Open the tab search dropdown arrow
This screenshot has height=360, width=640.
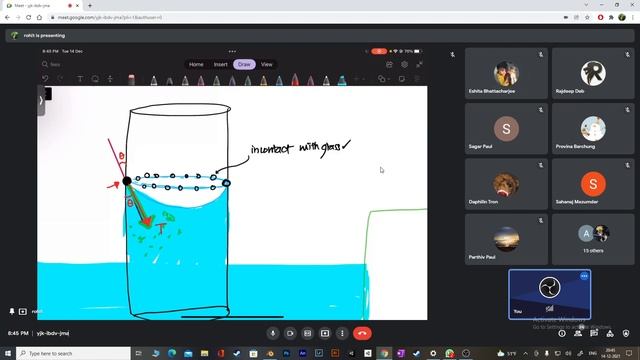[587, 5]
